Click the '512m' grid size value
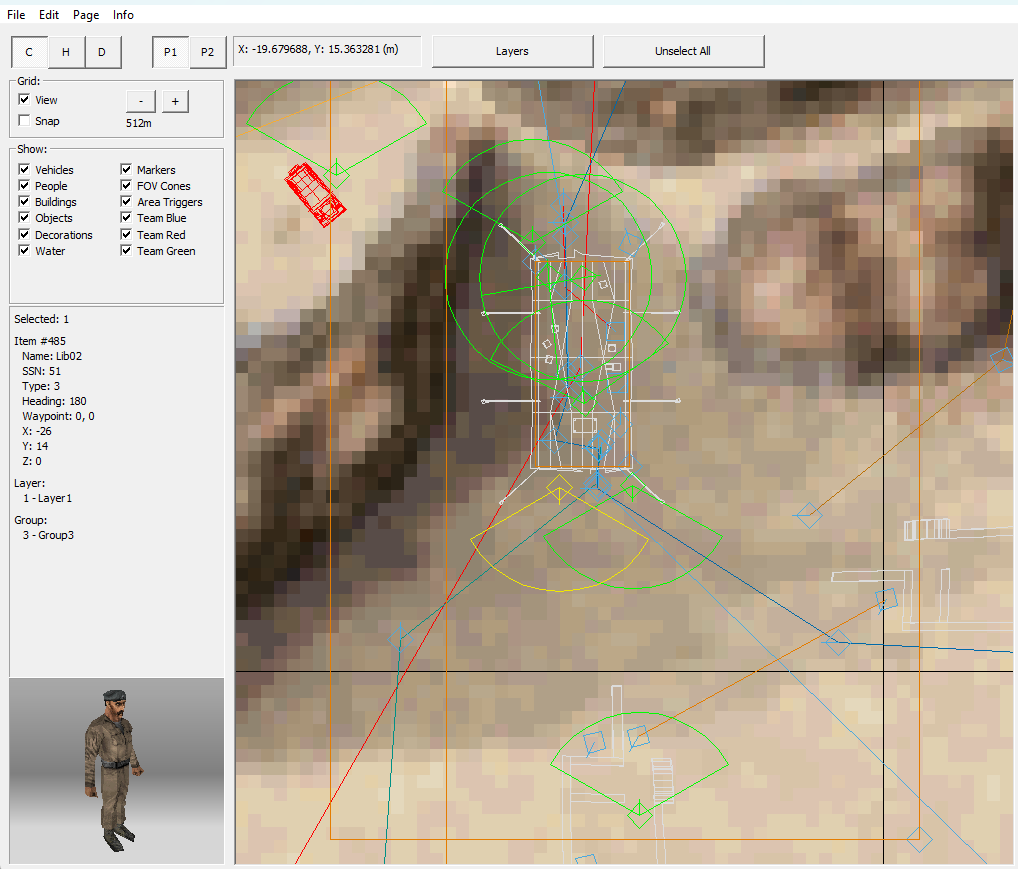Viewport: 1018px width, 869px height. 139,123
